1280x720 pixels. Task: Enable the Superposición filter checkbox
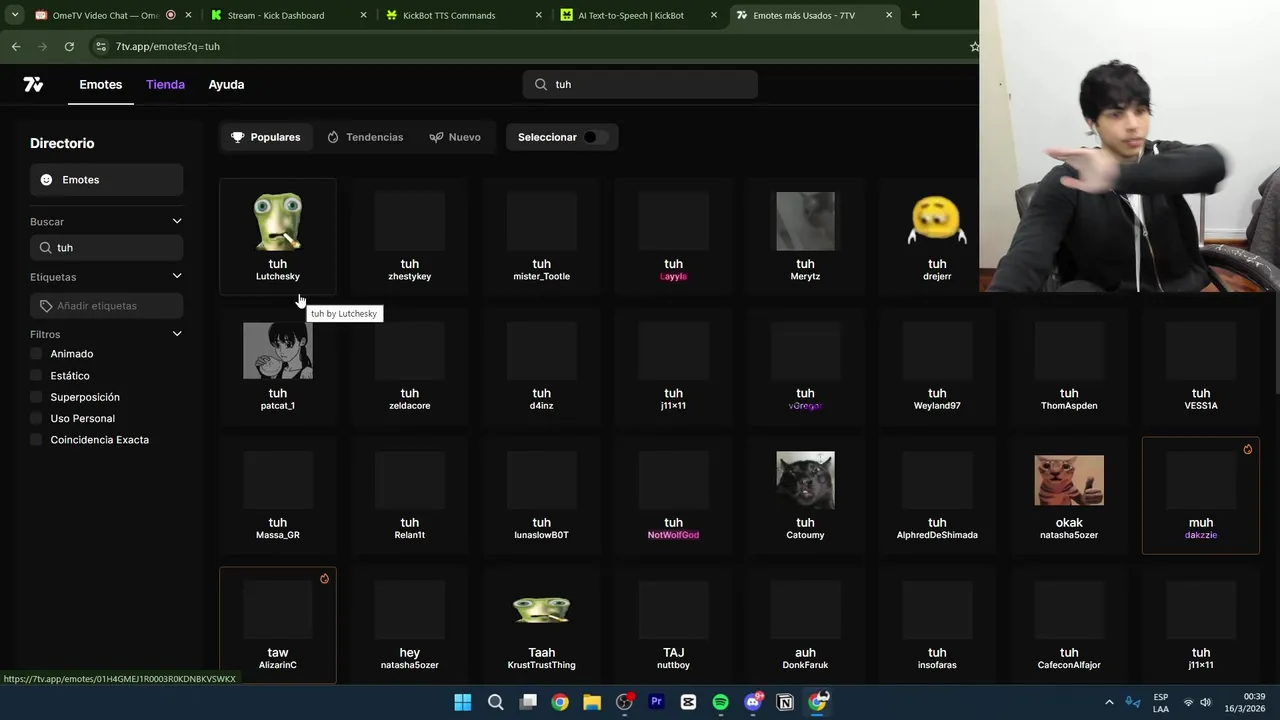pos(36,397)
